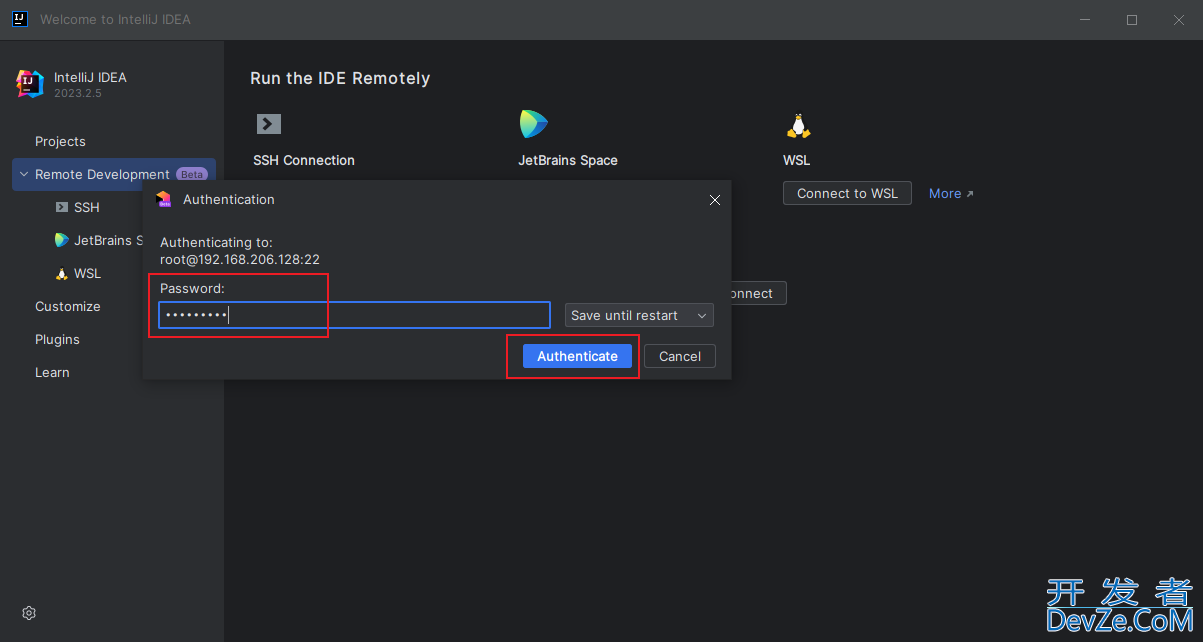This screenshot has height=642, width=1203.
Task: Open the Save until restart dropdown
Action: [639, 315]
